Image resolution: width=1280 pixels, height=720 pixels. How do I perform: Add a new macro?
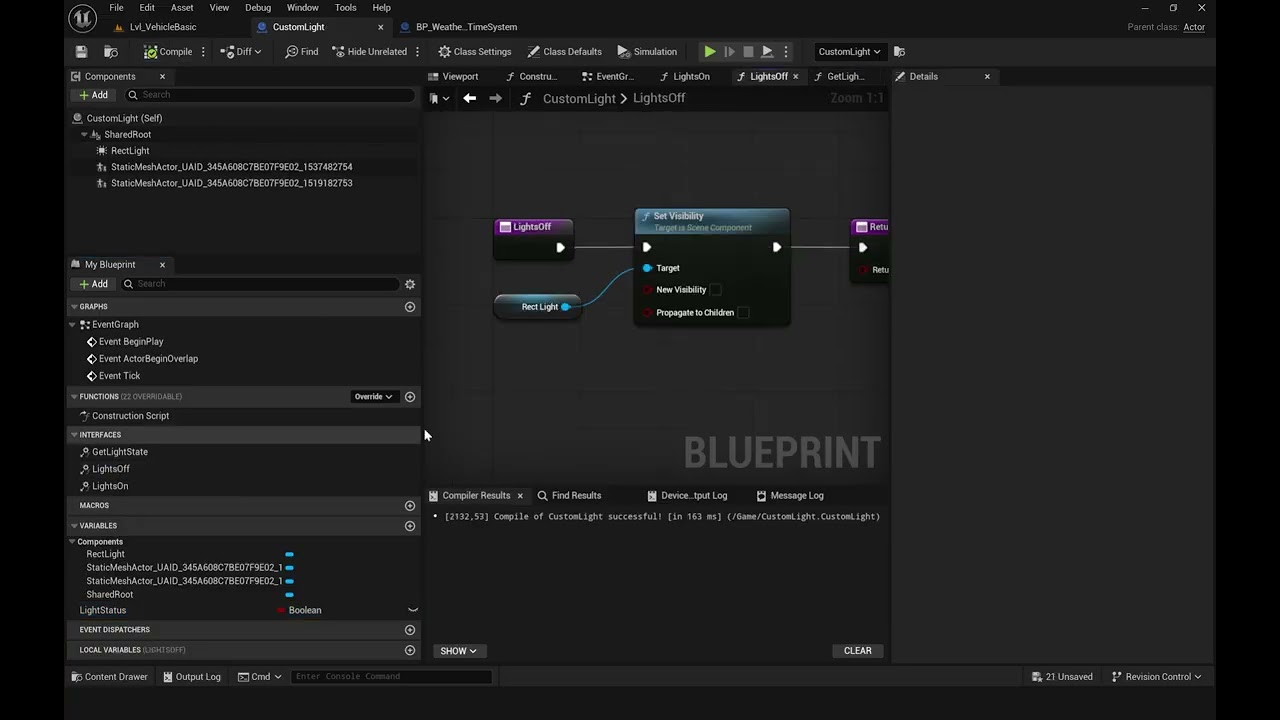410,506
